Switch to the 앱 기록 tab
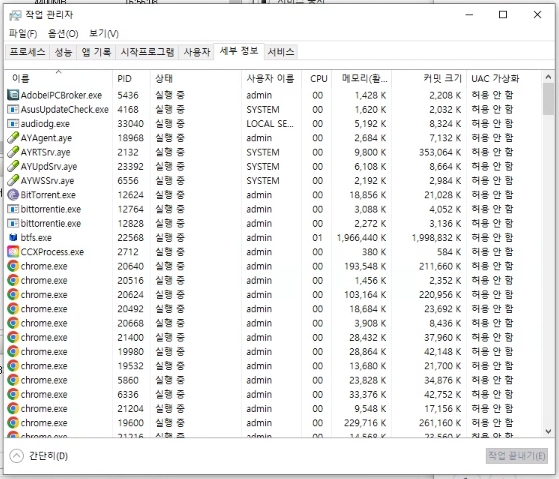Screen dimensions: 559x479 pyautogui.click(x=96, y=52)
